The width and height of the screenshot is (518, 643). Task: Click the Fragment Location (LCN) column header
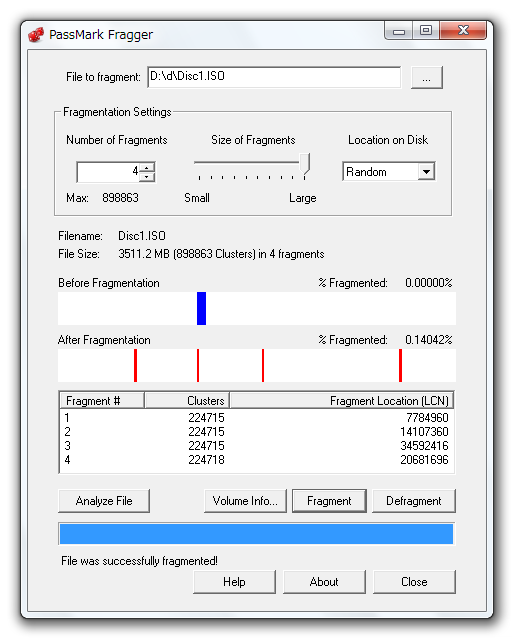342,400
